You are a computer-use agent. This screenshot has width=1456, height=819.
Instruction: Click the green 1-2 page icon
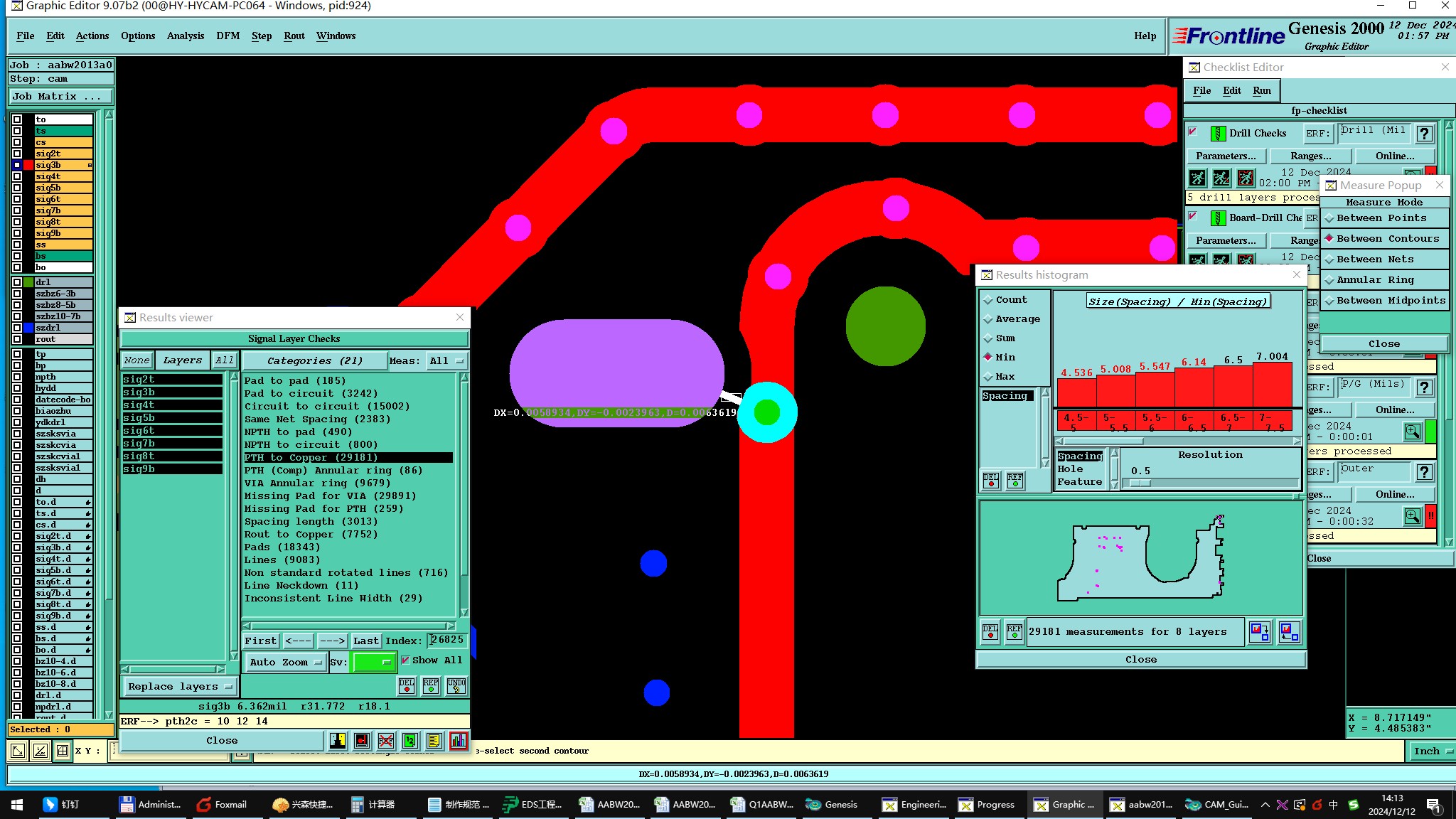coord(409,741)
